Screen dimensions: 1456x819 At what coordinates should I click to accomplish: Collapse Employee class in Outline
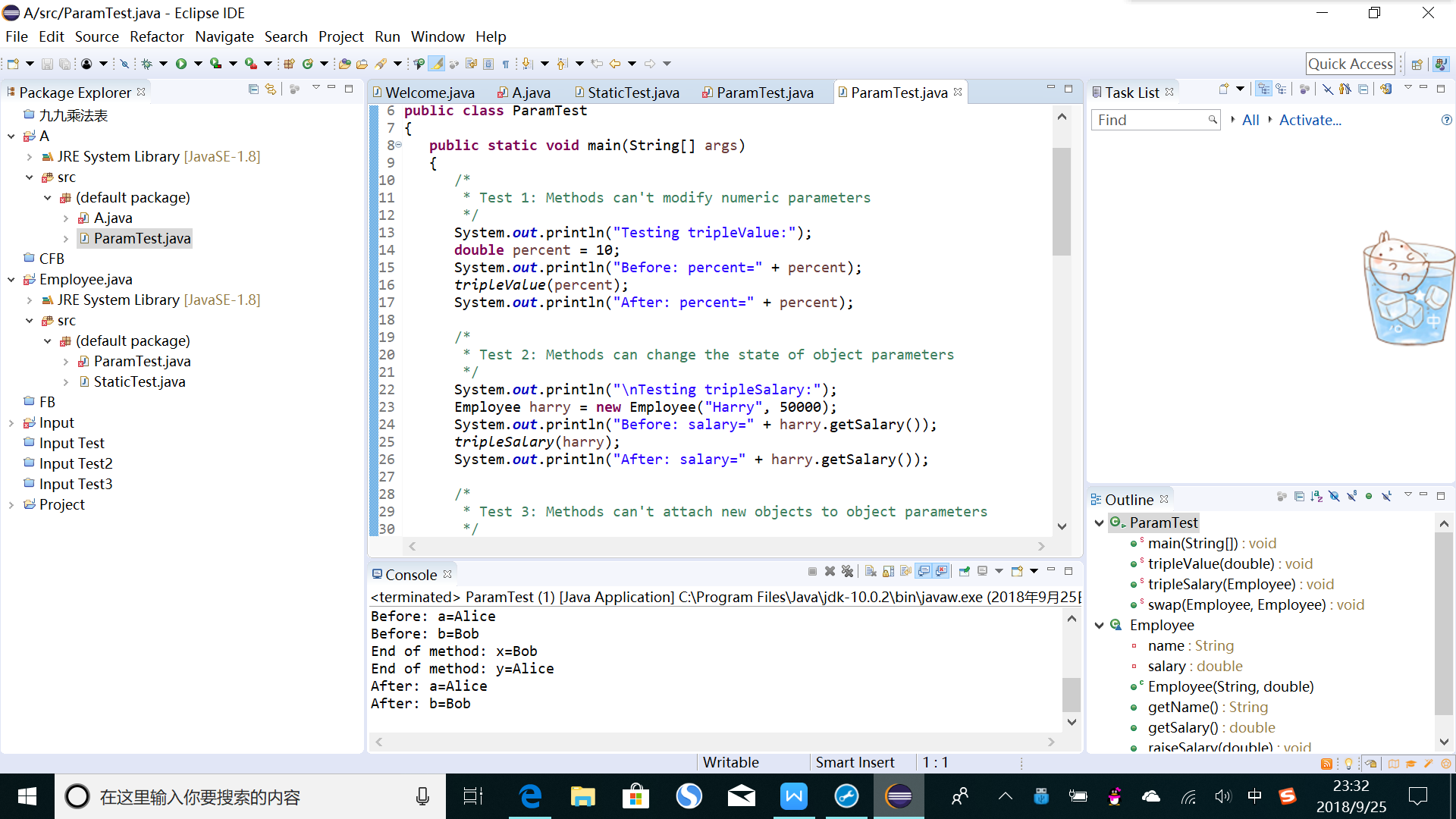(x=1099, y=626)
